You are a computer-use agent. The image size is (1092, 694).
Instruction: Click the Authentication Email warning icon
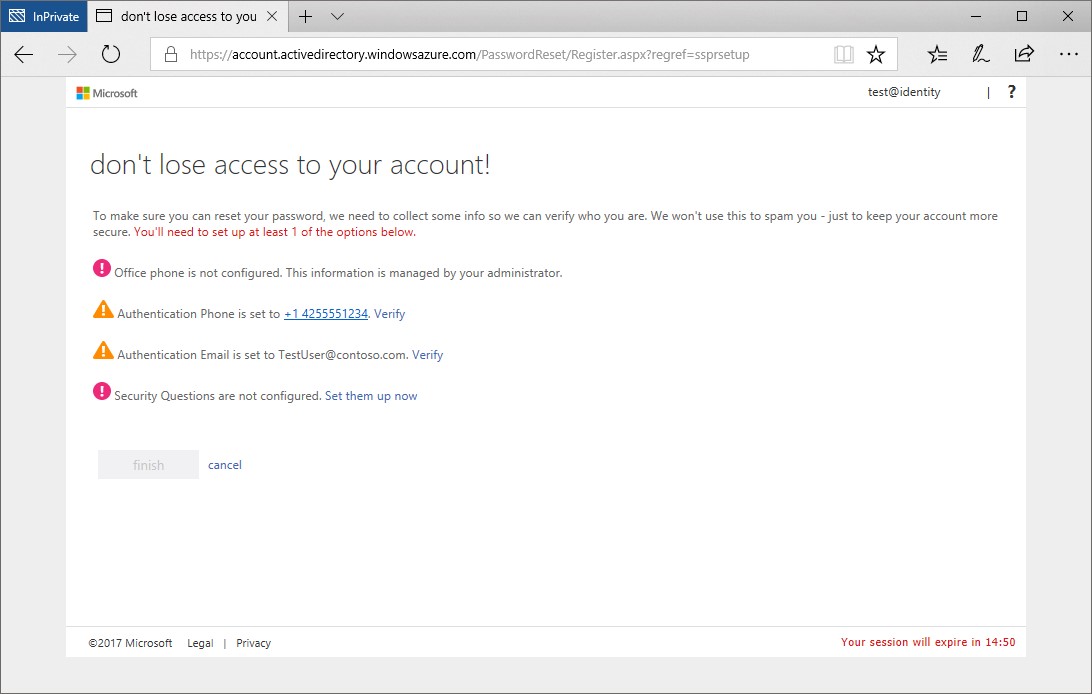click(x=103, y=351)
